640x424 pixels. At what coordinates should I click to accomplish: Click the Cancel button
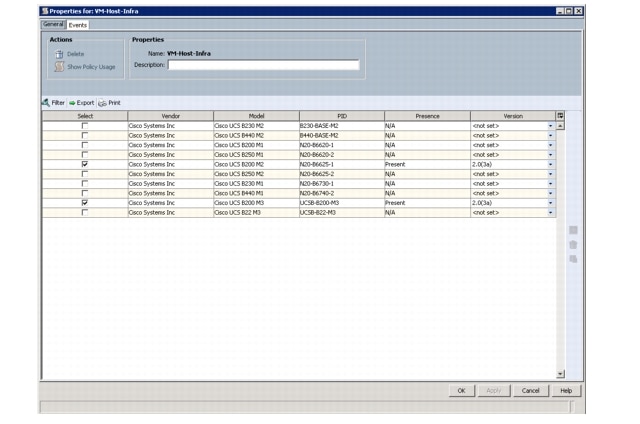[x=531, y=391]
